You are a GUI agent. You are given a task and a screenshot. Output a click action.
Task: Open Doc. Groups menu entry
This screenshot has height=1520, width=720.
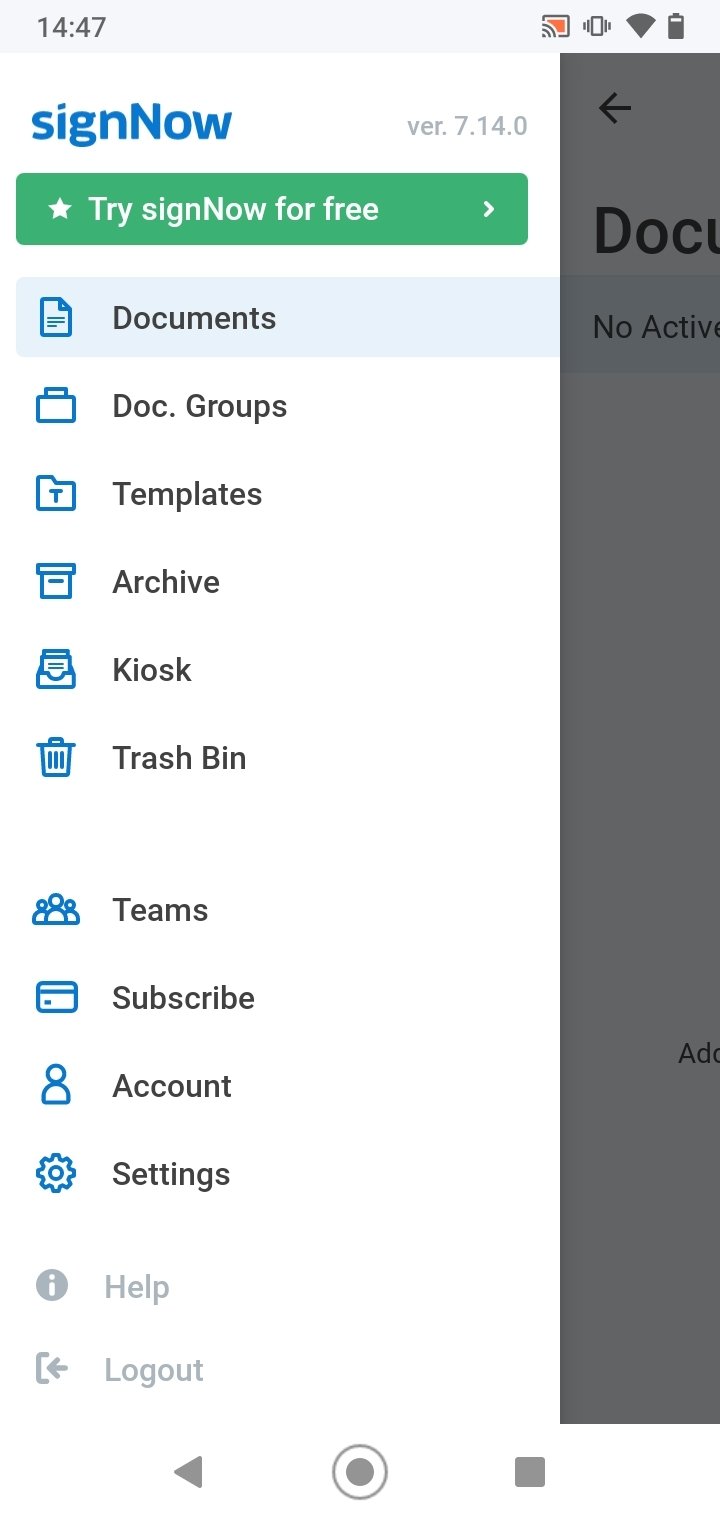pyautogui.click(x=288, y=406)
